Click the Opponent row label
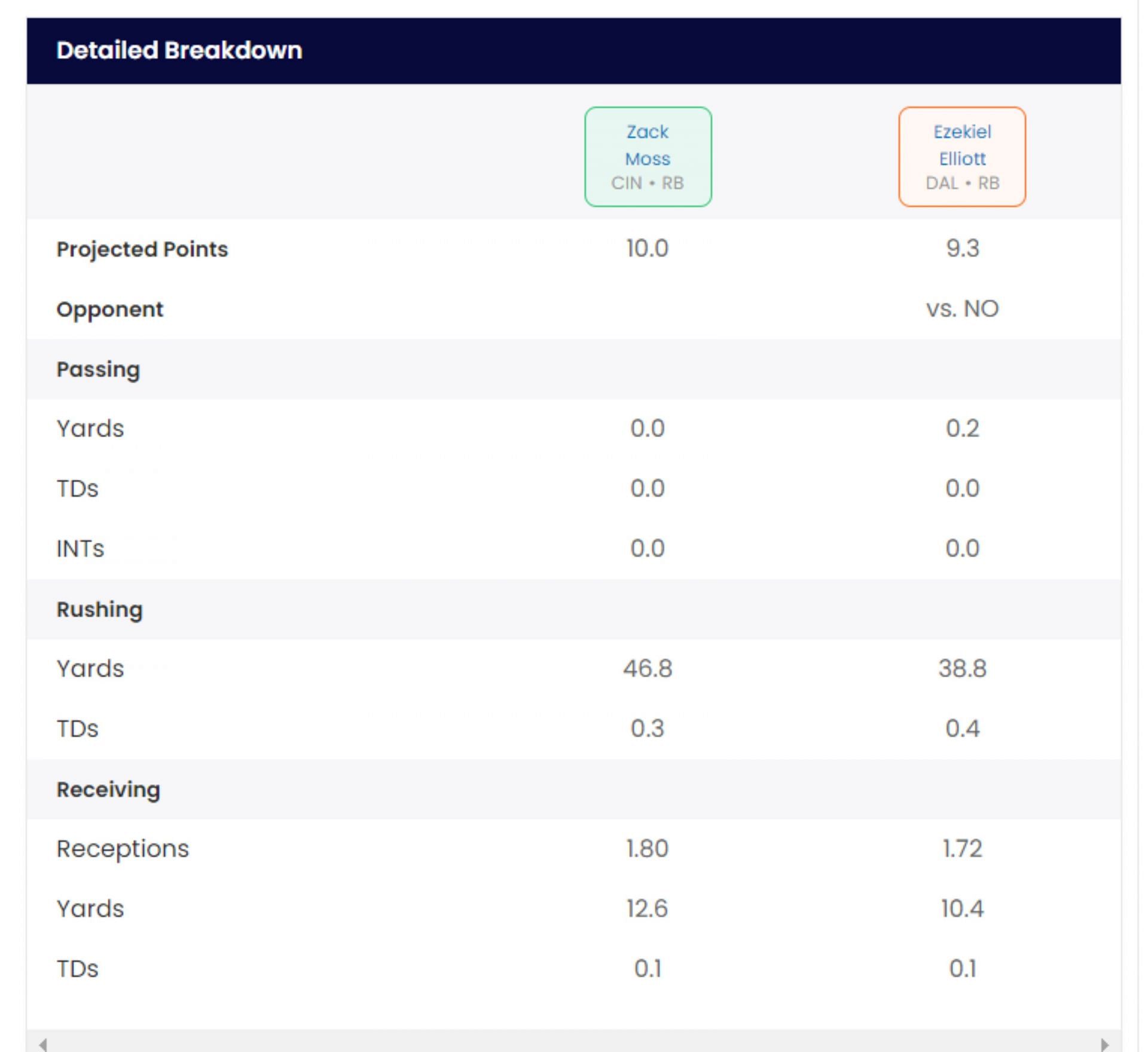This screenshot has height=1052, width=1148. tap(110, 310)
